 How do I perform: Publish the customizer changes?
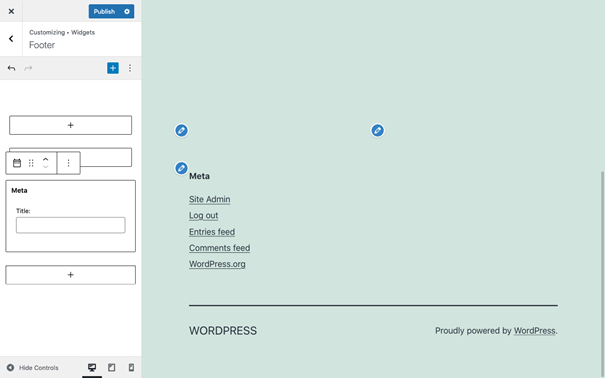coord(104,12)
